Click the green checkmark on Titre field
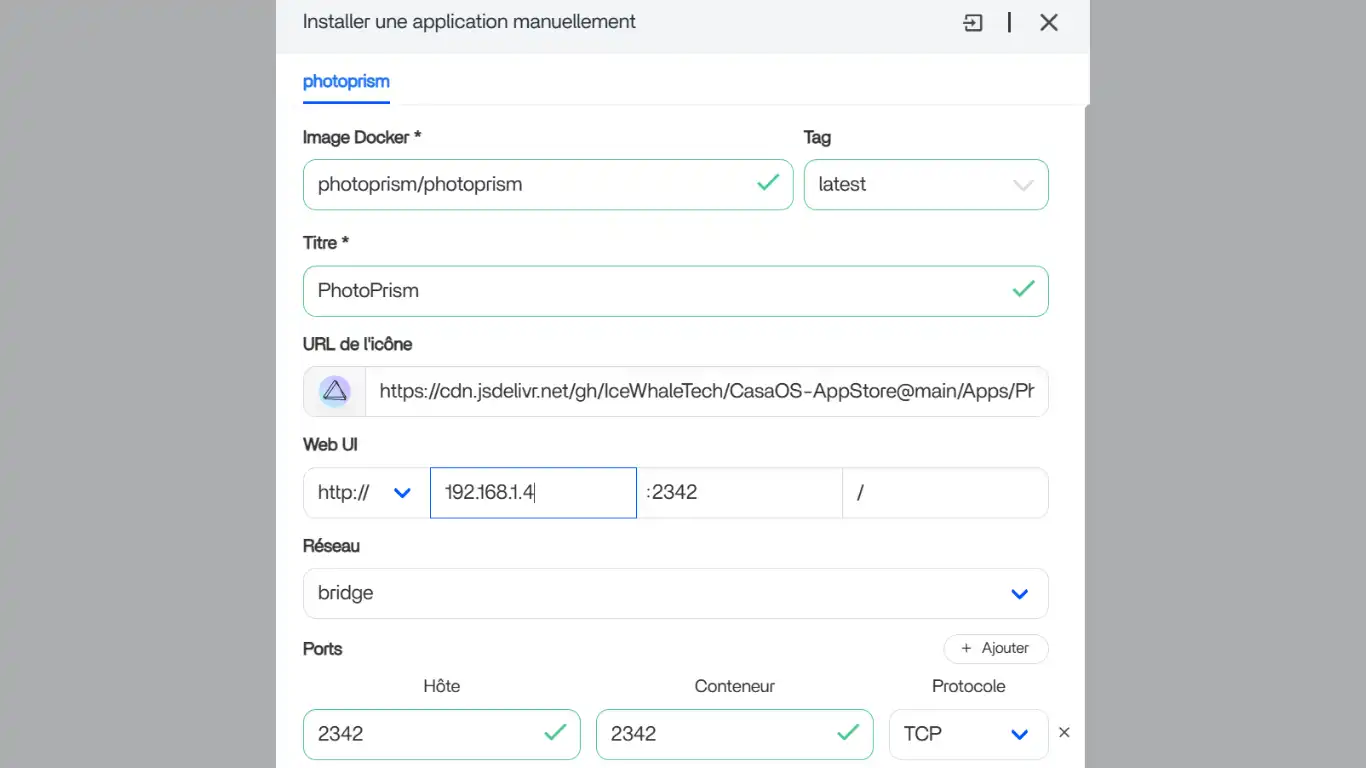The image size is (1366, 768). pos(1023,290)
